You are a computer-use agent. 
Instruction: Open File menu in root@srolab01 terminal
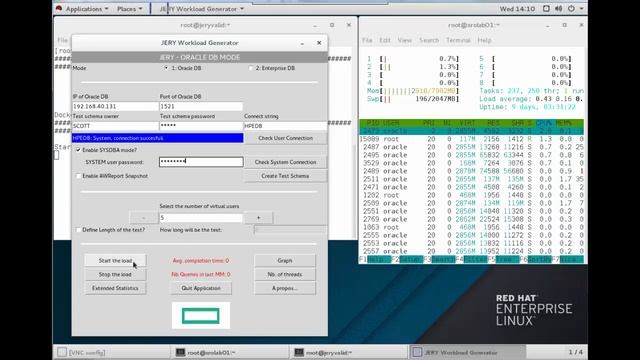pyautogui.click(x=367, y=40)
